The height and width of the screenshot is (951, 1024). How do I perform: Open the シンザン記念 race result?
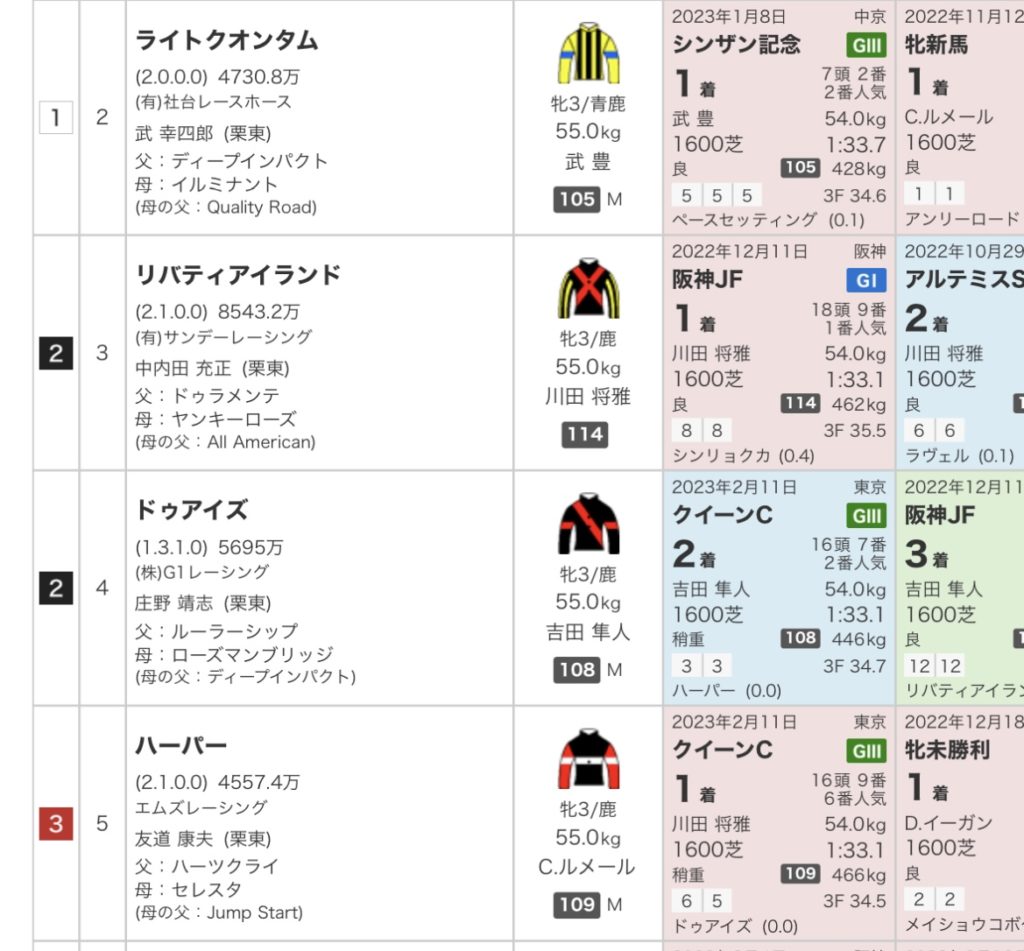pyautogui.click(x=736, y=45)
